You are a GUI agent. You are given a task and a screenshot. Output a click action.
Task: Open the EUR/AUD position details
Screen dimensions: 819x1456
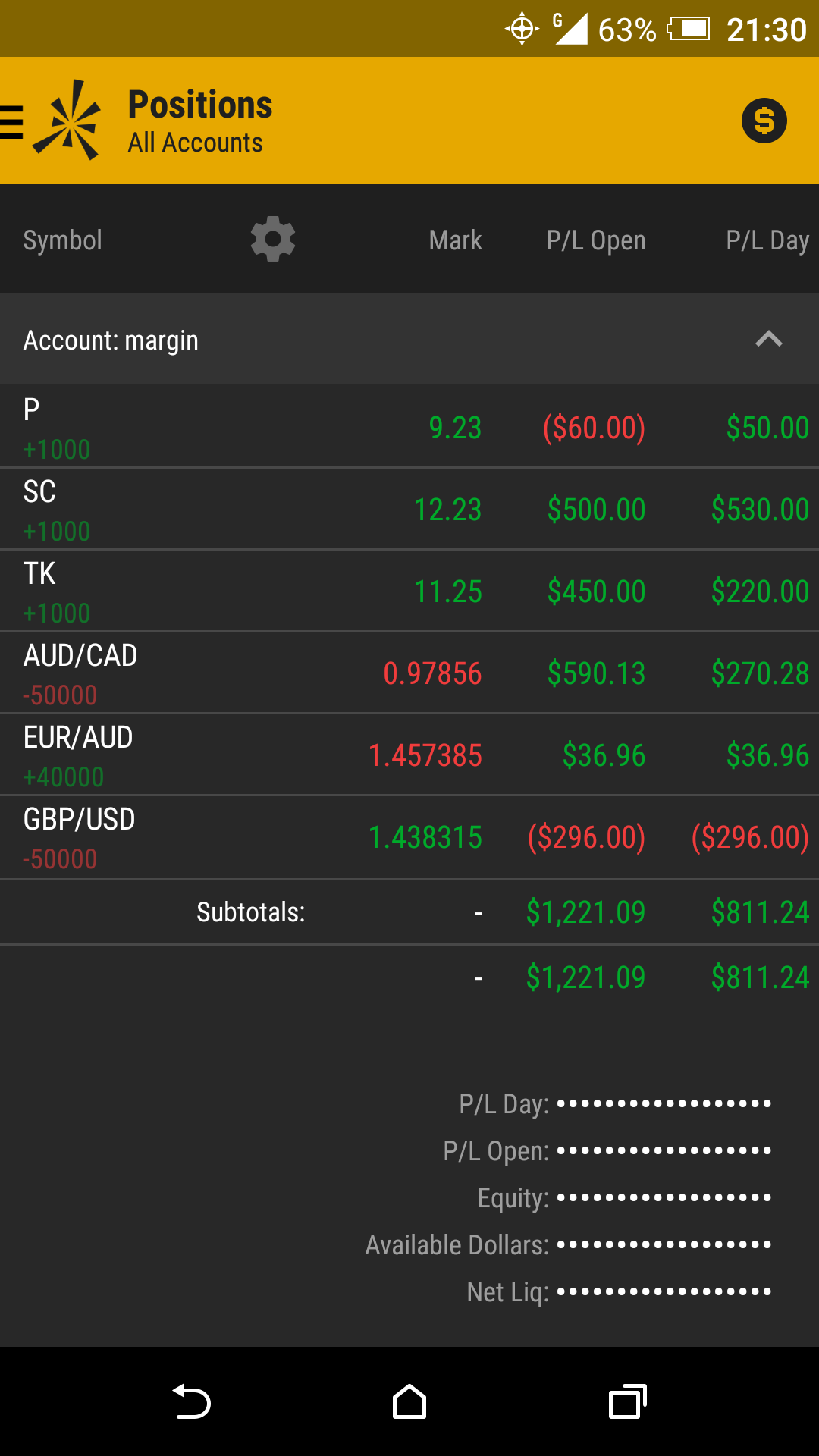(x=409, y=755)
